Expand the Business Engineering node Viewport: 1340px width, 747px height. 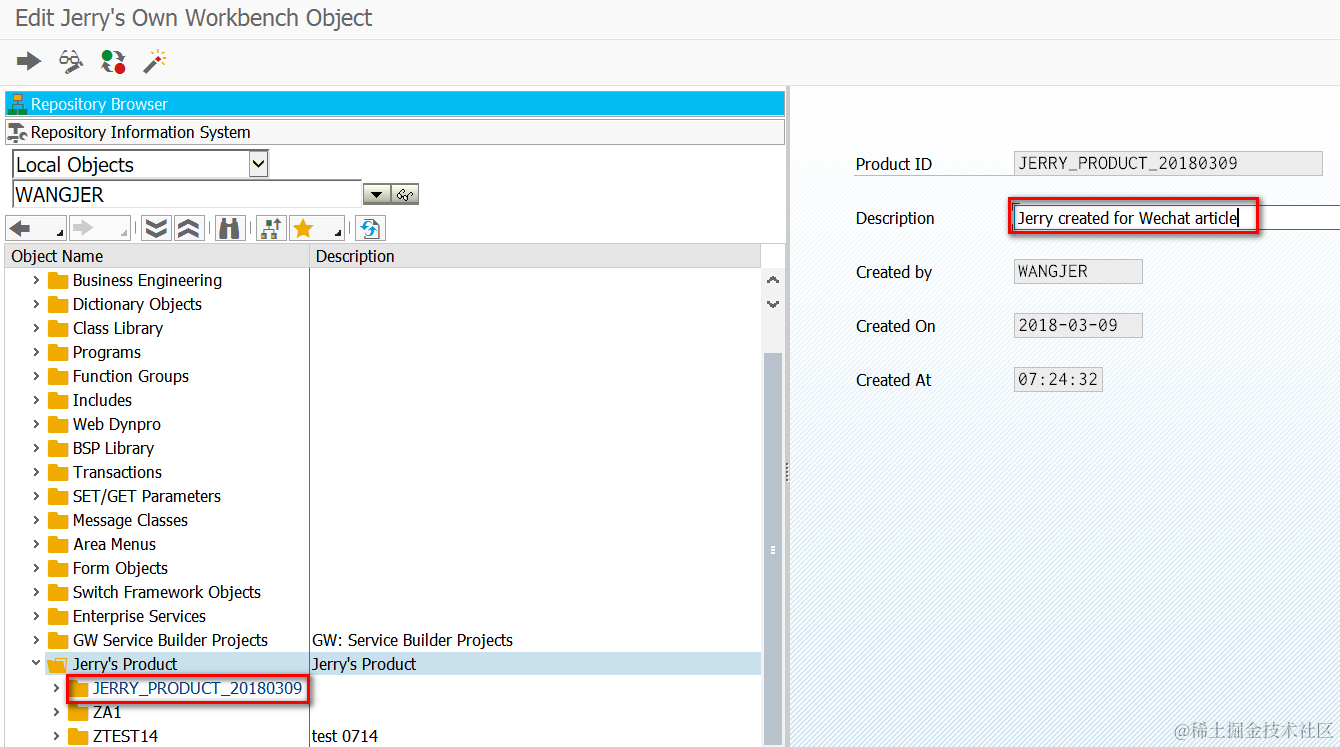pos(37,280)
